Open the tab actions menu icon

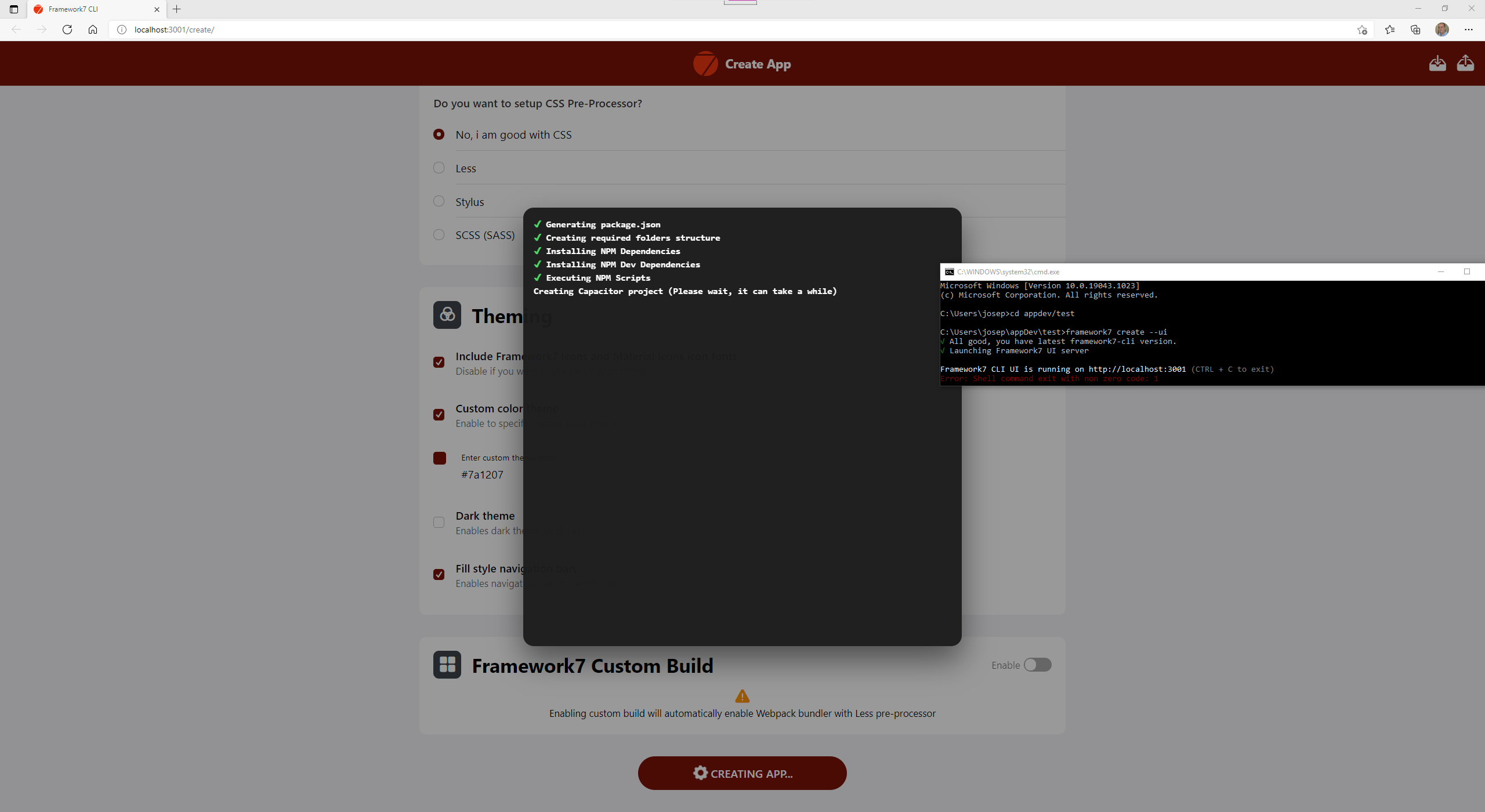point(14,9)
